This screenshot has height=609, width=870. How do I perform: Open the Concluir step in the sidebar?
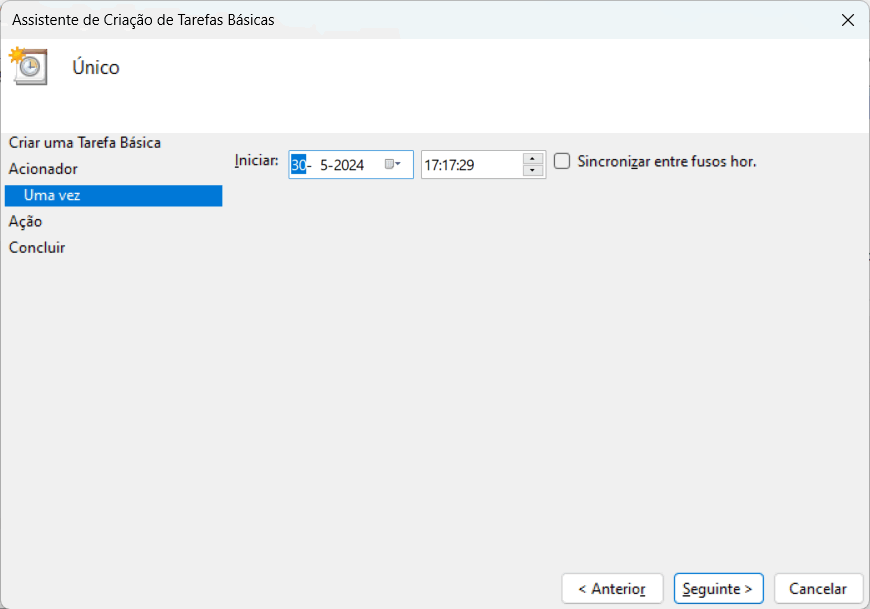[37, 247]
